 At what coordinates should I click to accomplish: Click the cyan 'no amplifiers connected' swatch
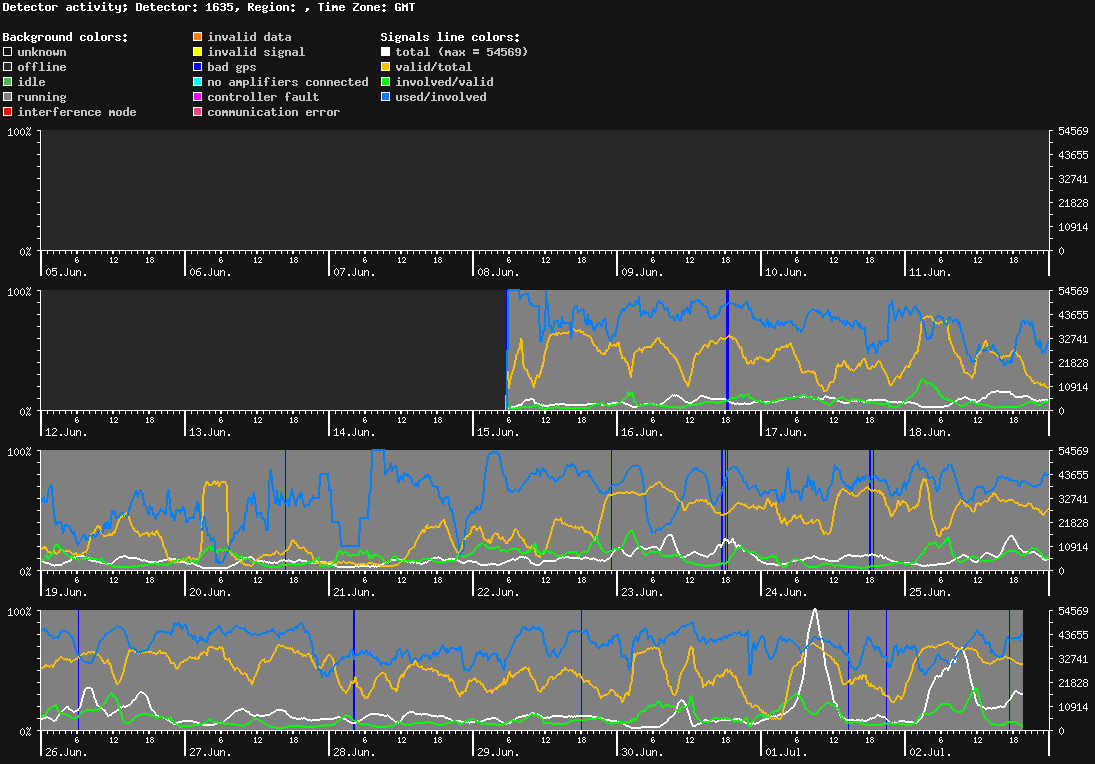coord(198,82)
